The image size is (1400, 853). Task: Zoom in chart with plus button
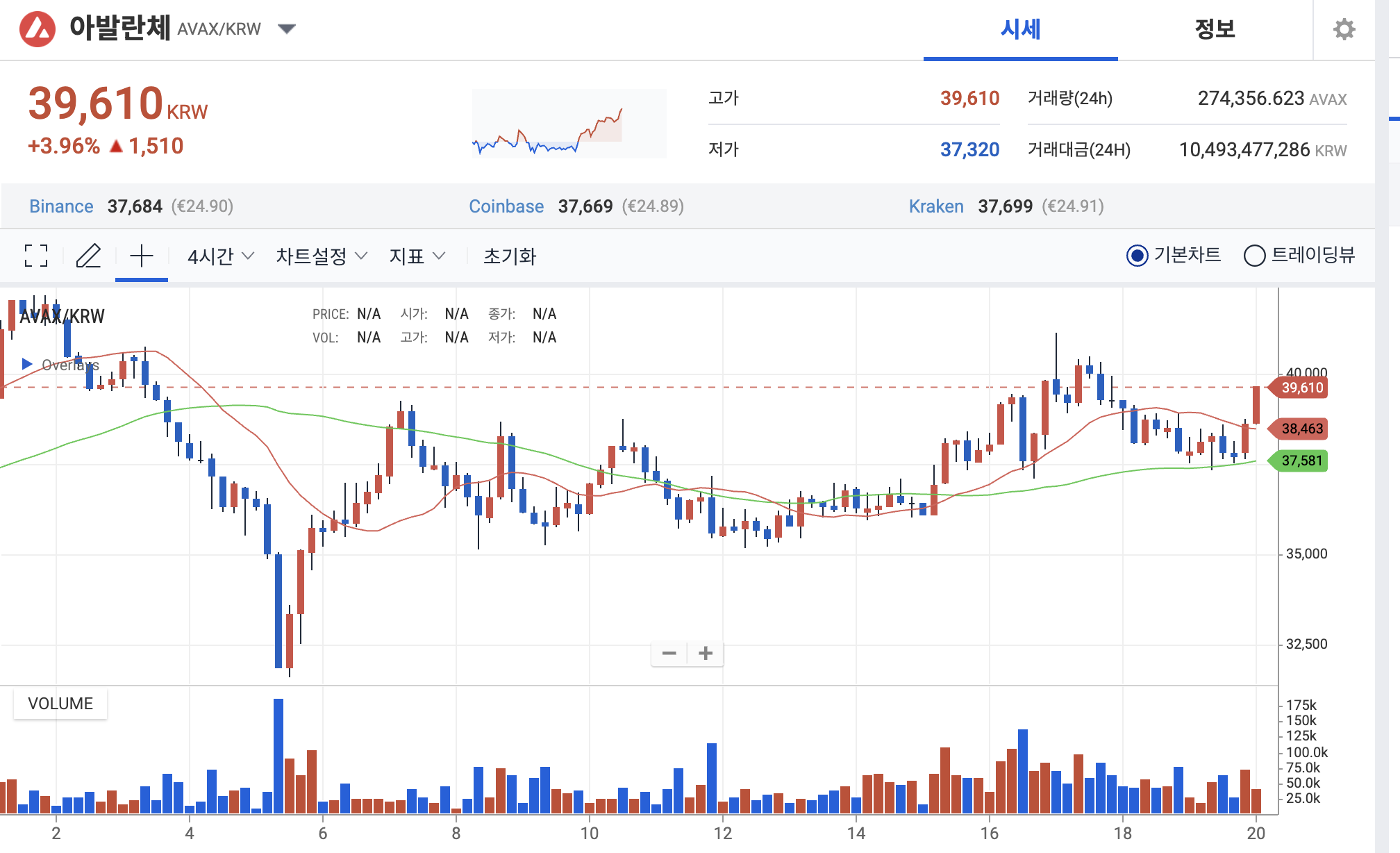706,653
